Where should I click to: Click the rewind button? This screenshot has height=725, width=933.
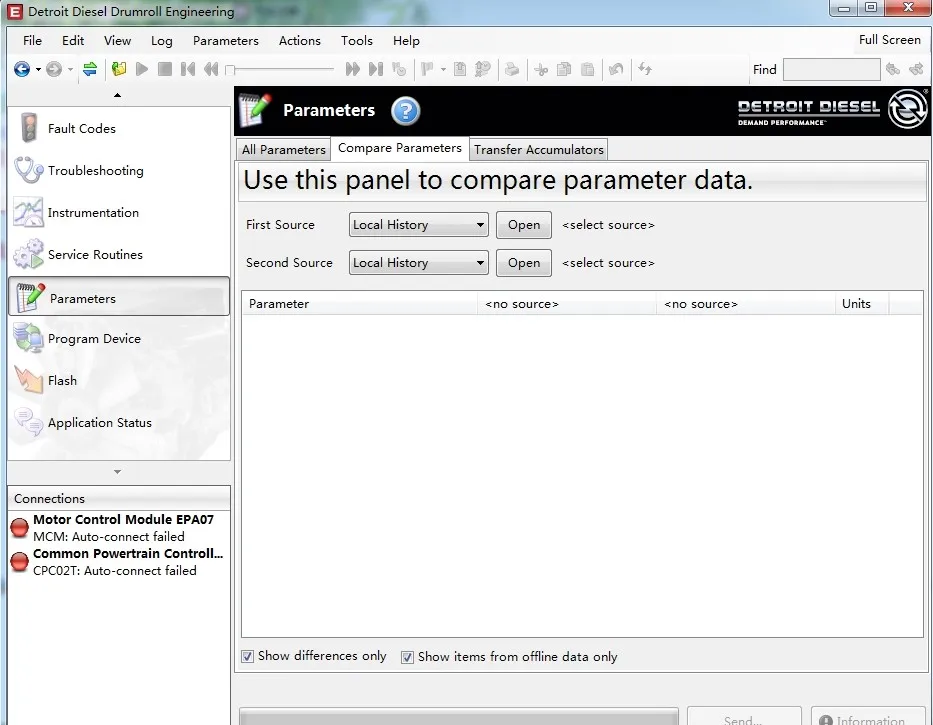coord(211,69)
